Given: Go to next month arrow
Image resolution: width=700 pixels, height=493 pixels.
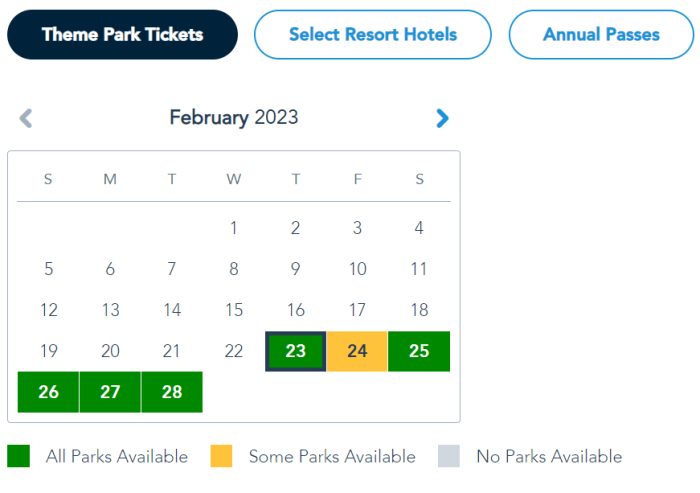Looking at the screenshot, I should coord(442,118).
